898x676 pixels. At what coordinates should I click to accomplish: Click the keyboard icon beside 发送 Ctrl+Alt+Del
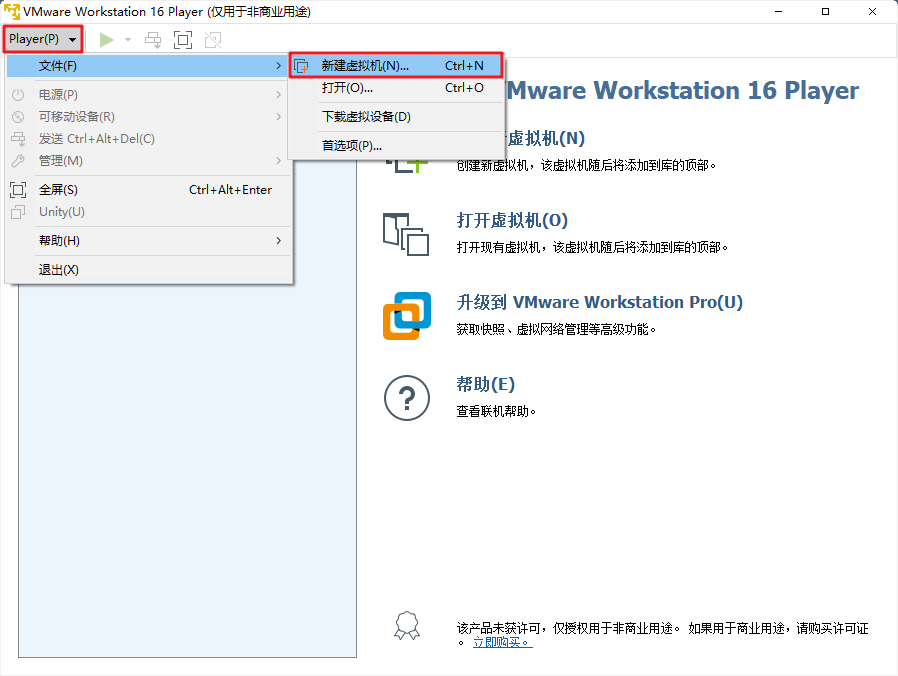(18, 139)
